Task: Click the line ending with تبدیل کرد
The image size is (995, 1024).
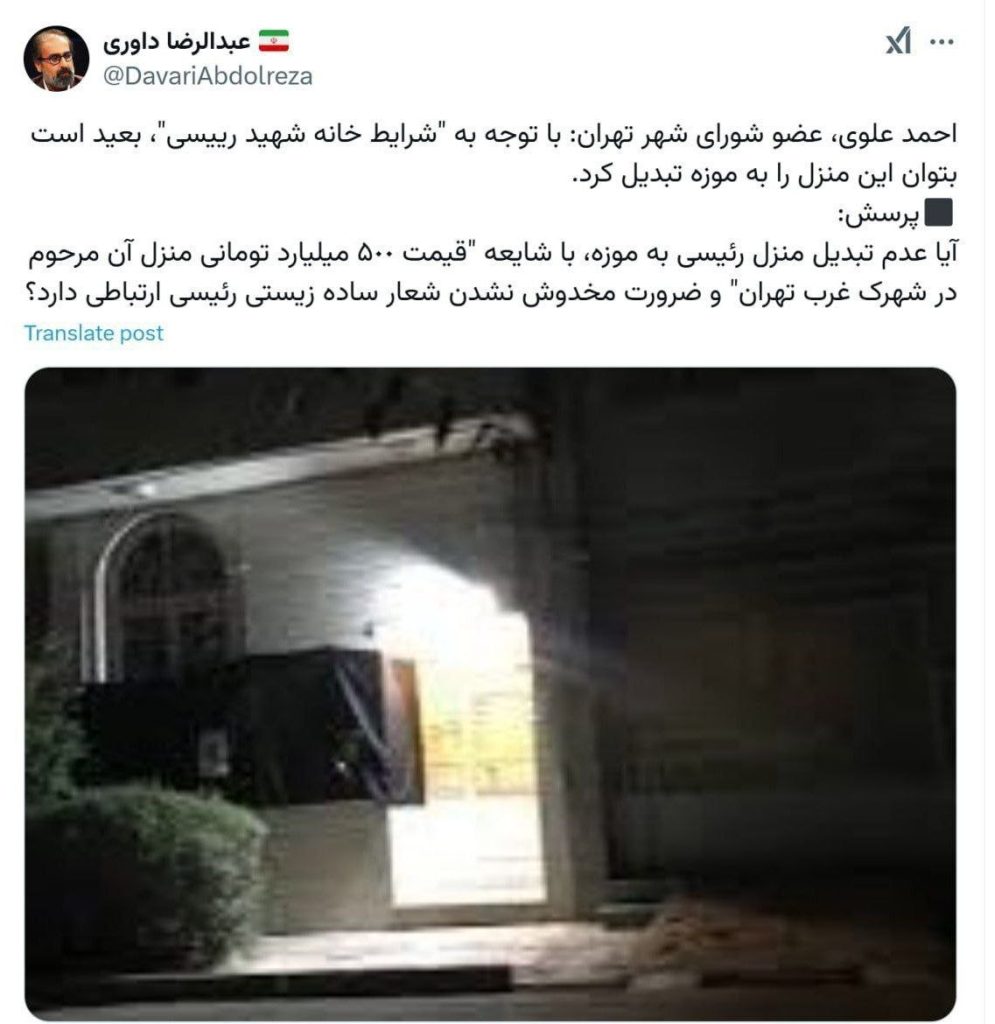Action: [x=765, y=174]
